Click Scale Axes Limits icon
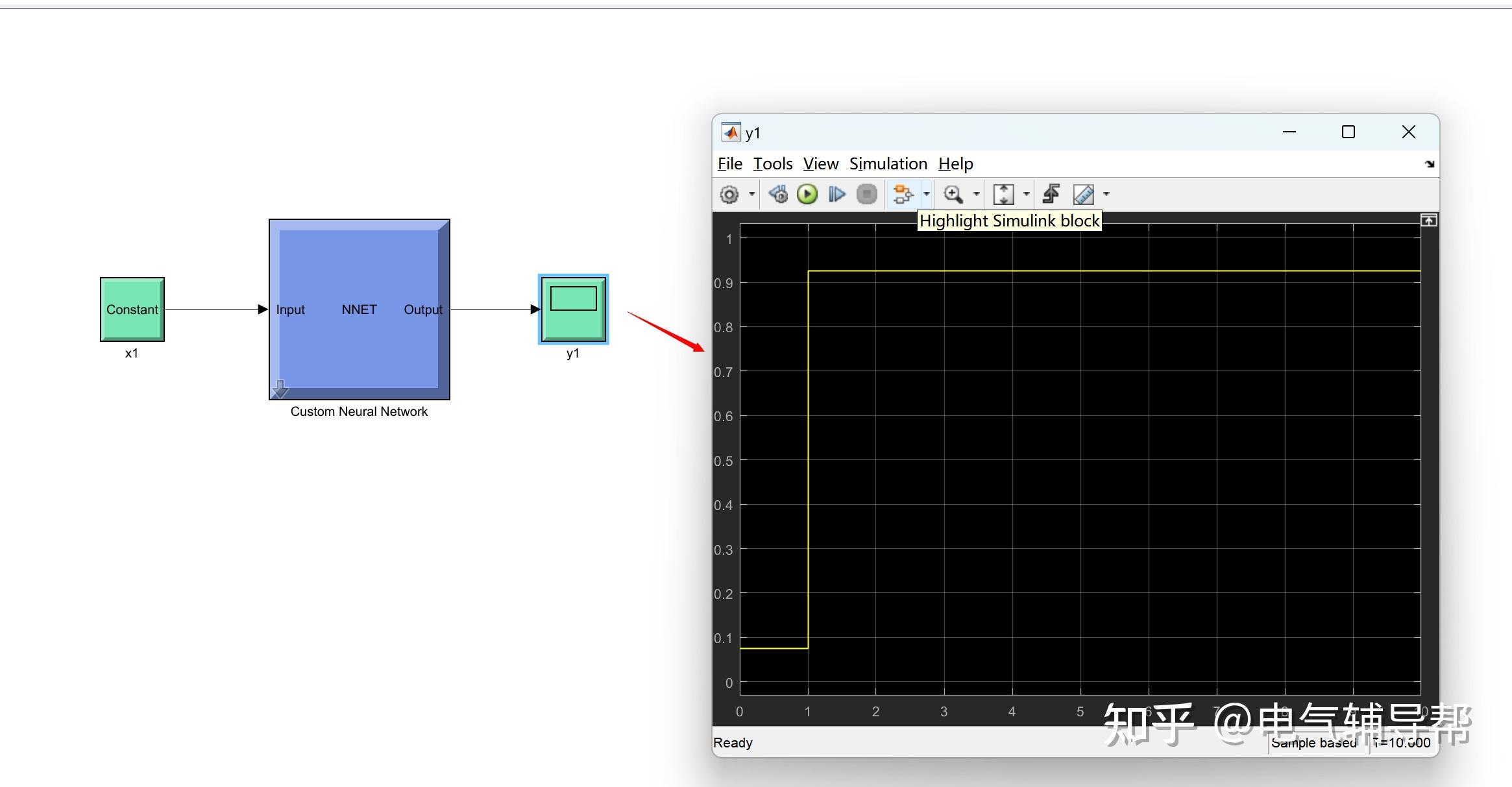The image size is (1512, 787). pyautogui.click(x=1004, y=194)
